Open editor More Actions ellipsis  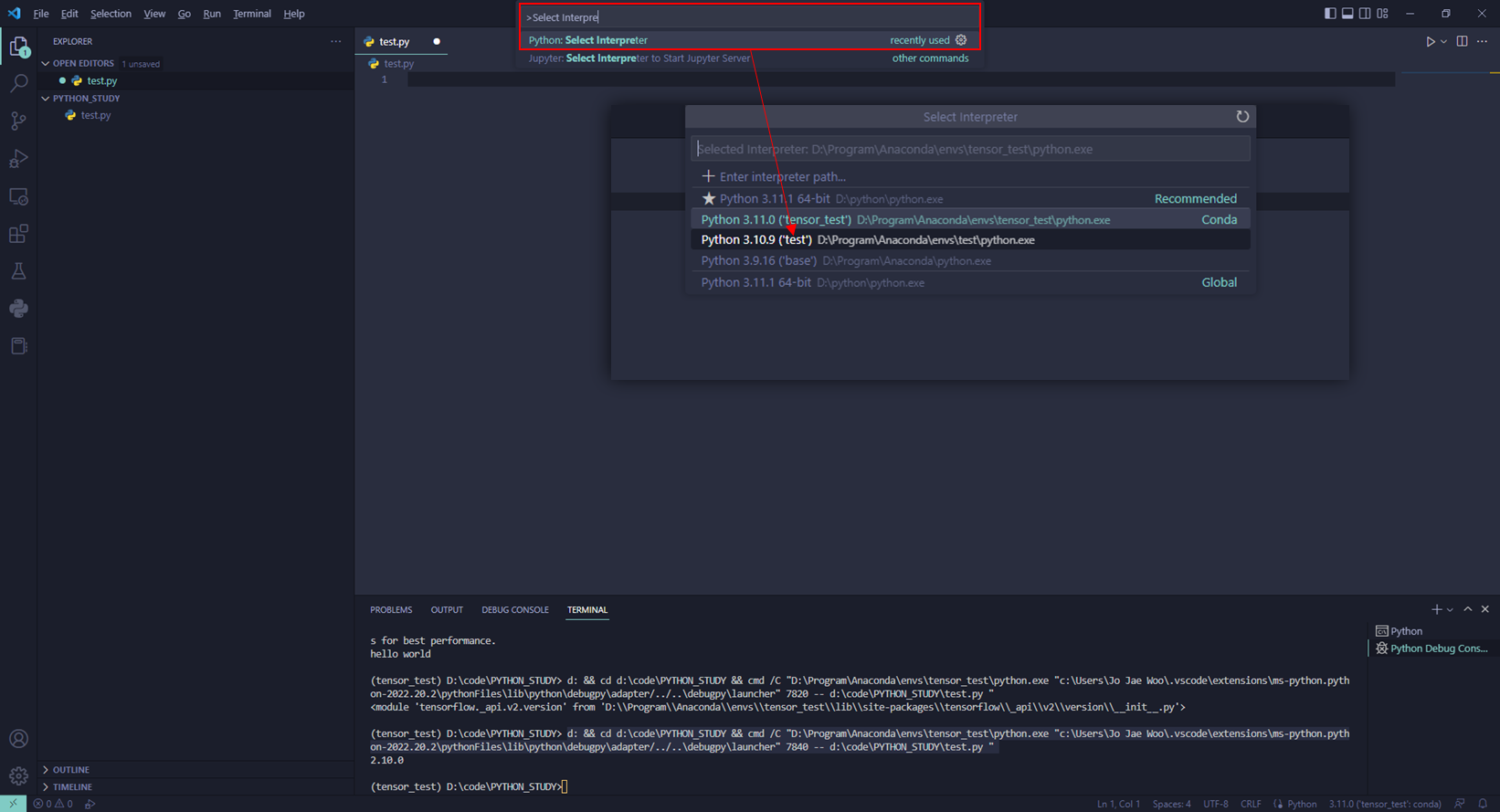point(1482,41)
